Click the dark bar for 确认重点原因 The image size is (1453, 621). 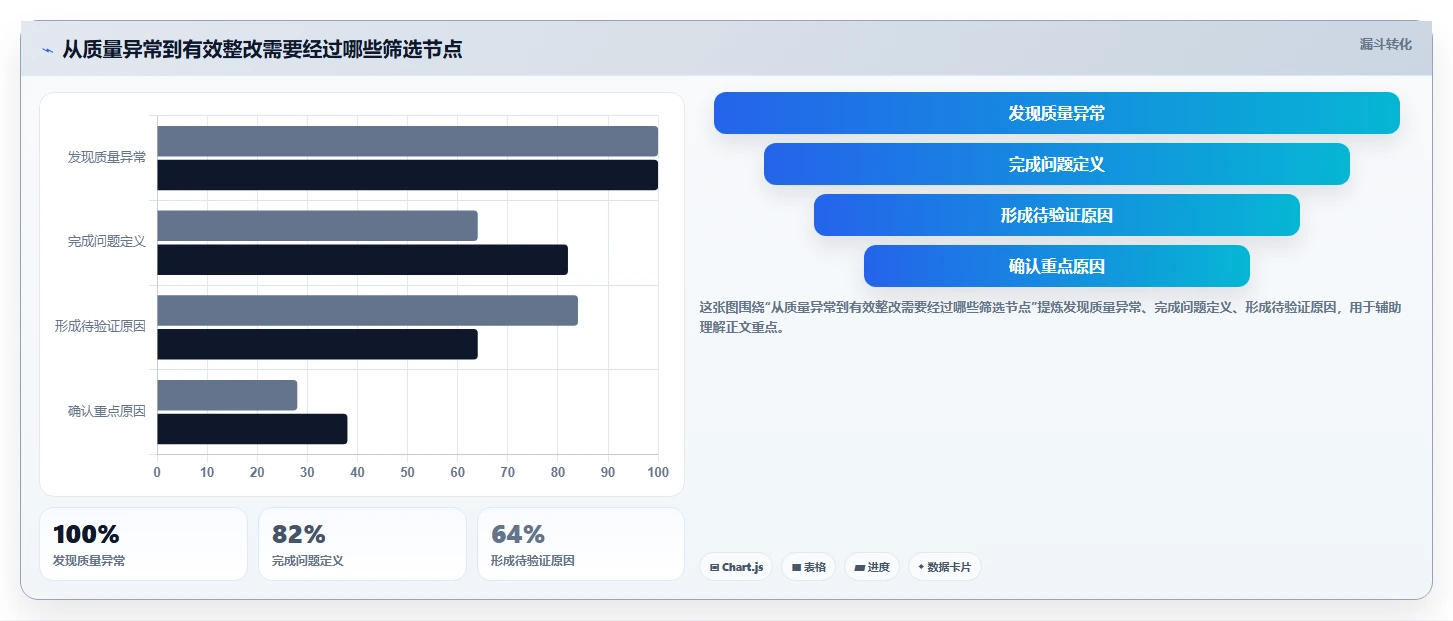click(252, 429)
